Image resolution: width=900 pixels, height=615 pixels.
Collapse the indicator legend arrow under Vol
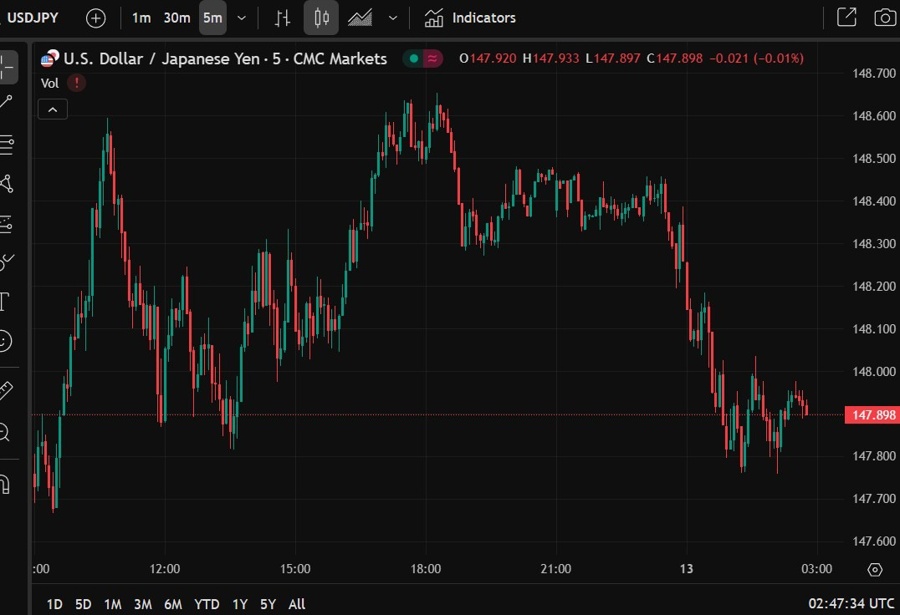tap(53, 109)
